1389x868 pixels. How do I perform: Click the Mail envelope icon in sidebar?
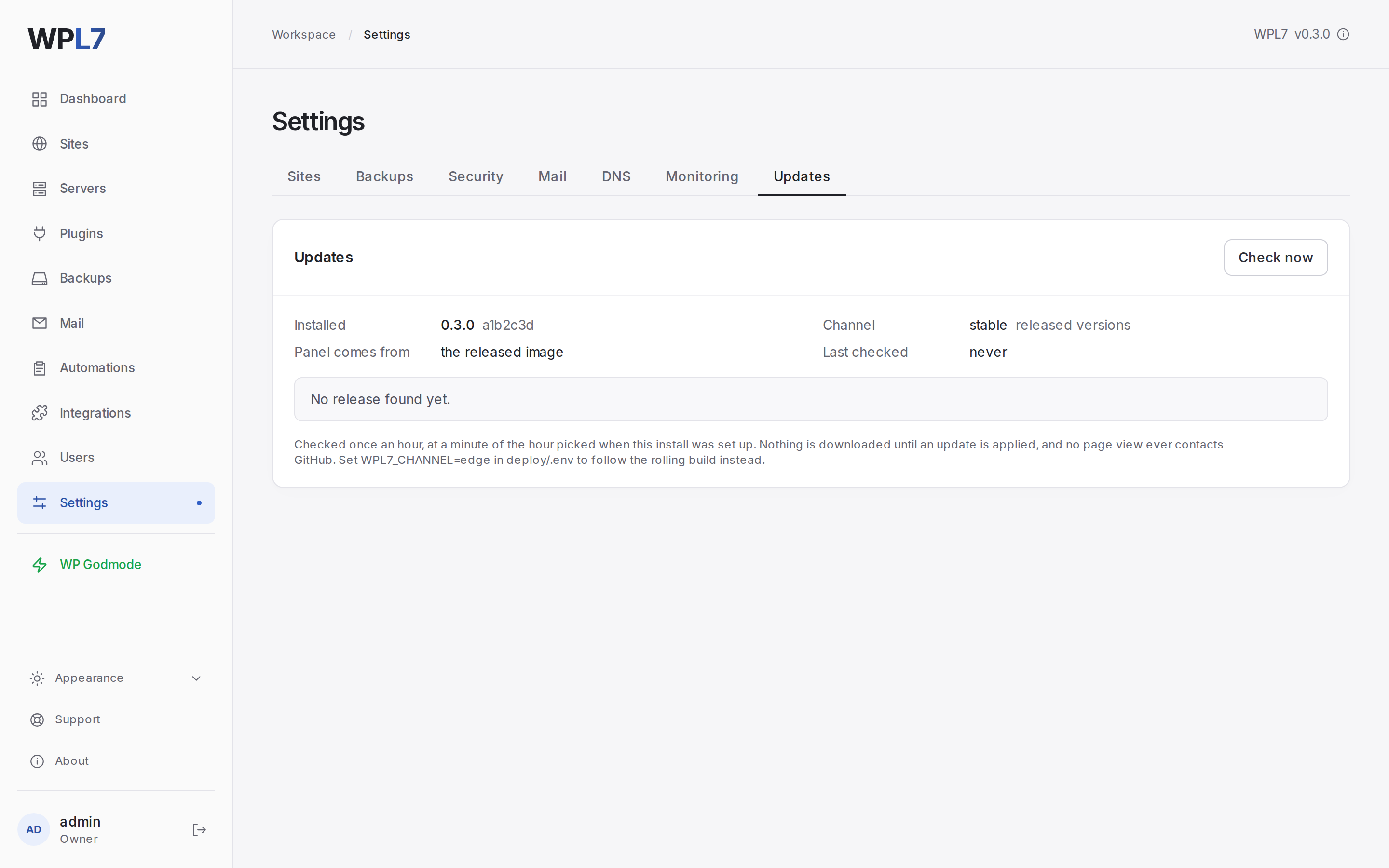pos(39,323)
